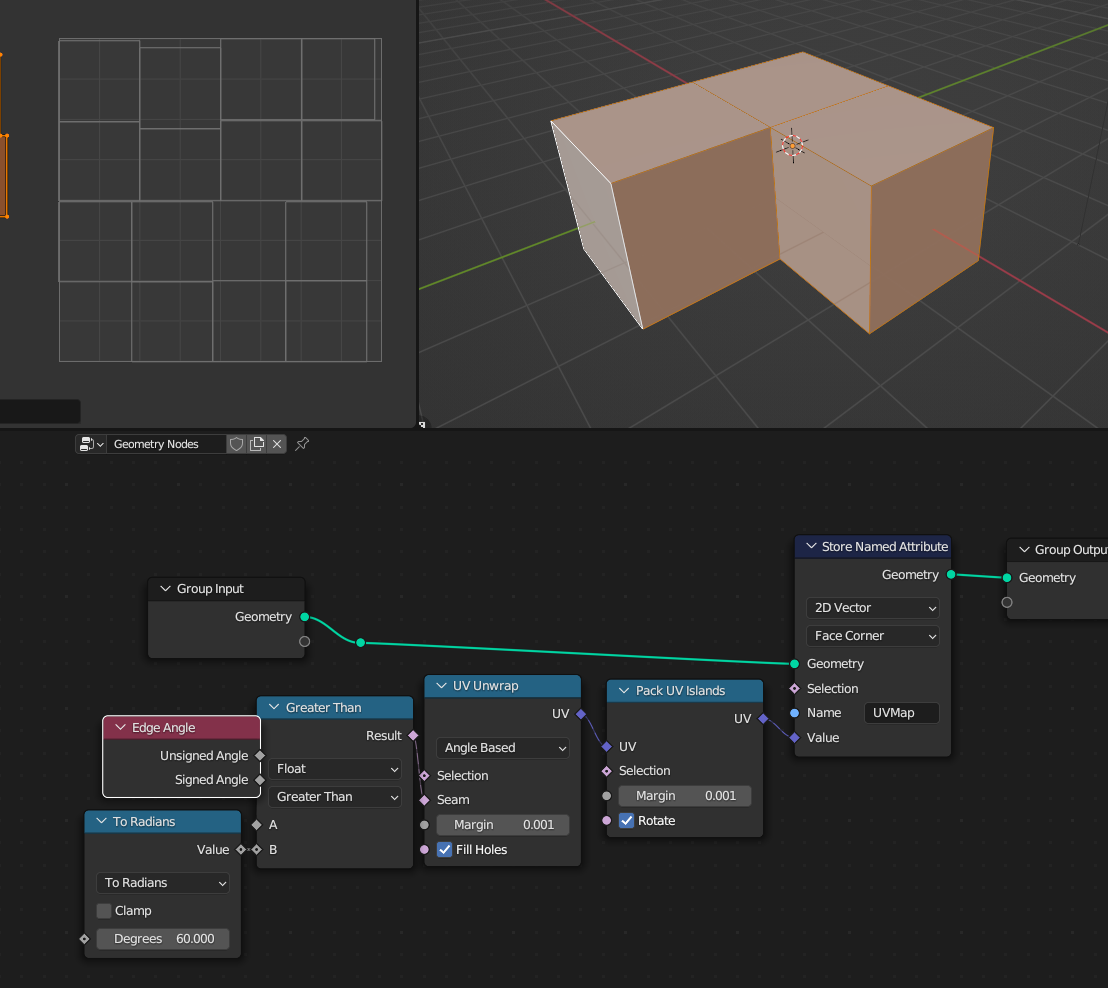This screenshot has height=988, width=1108.
Task: Open the Float data type dropdown
Action: pyautogui.click(x=335, y=769)
